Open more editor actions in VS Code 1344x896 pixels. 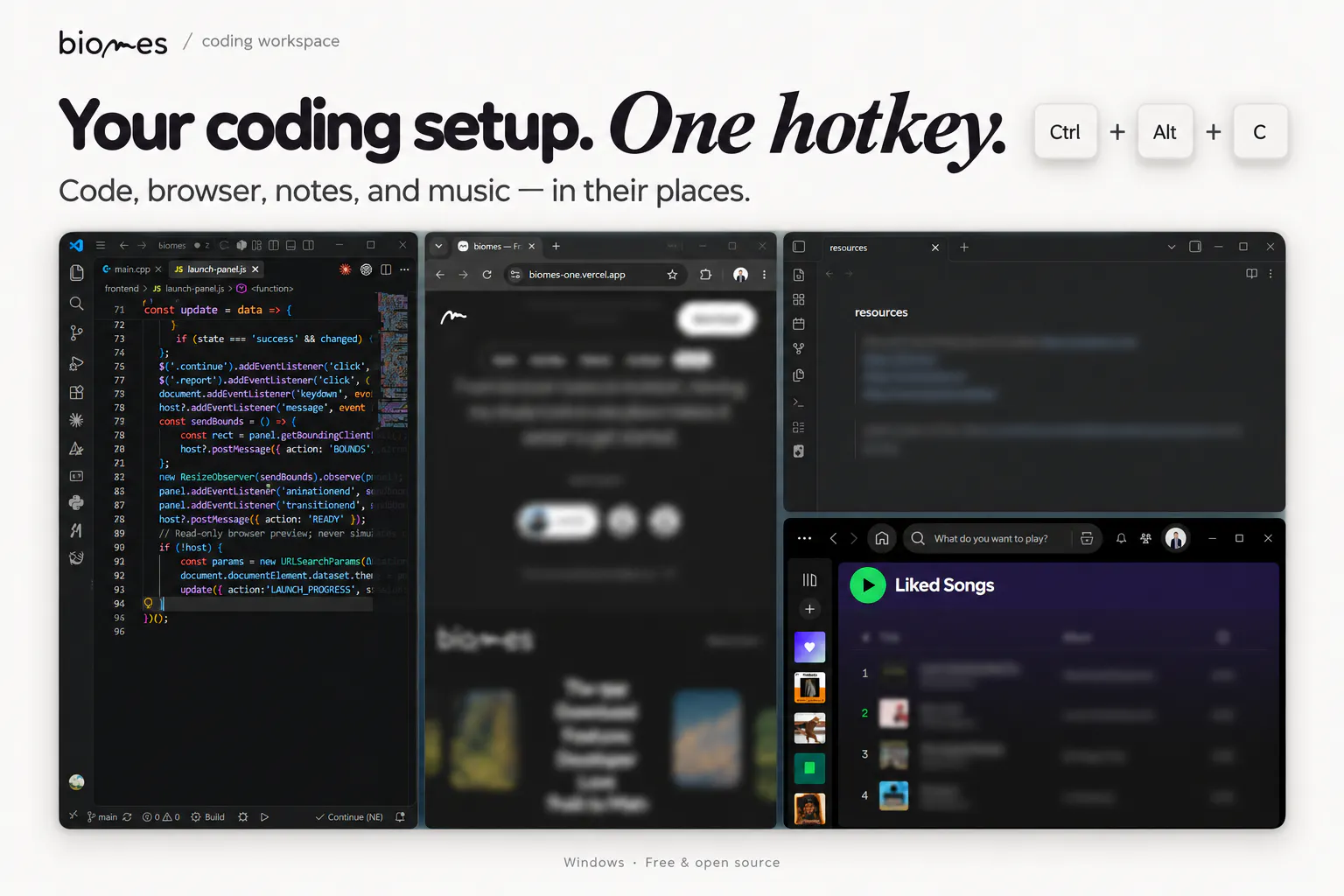point(404,269)
